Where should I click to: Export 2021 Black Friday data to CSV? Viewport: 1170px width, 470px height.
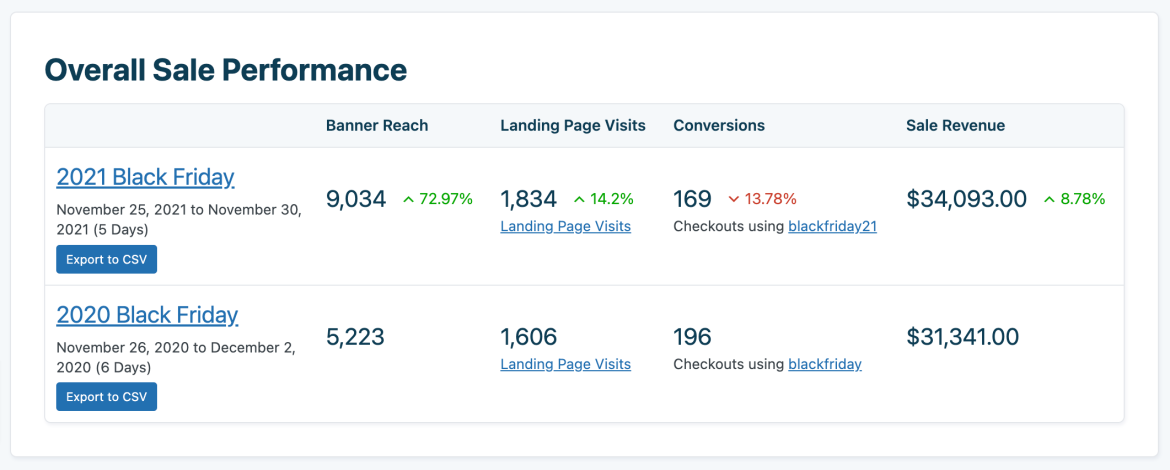click(106, 259)
